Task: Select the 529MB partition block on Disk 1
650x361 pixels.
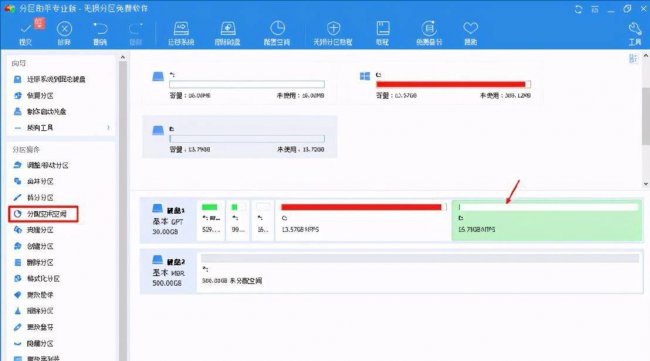Action: click(x=211, y=220)
